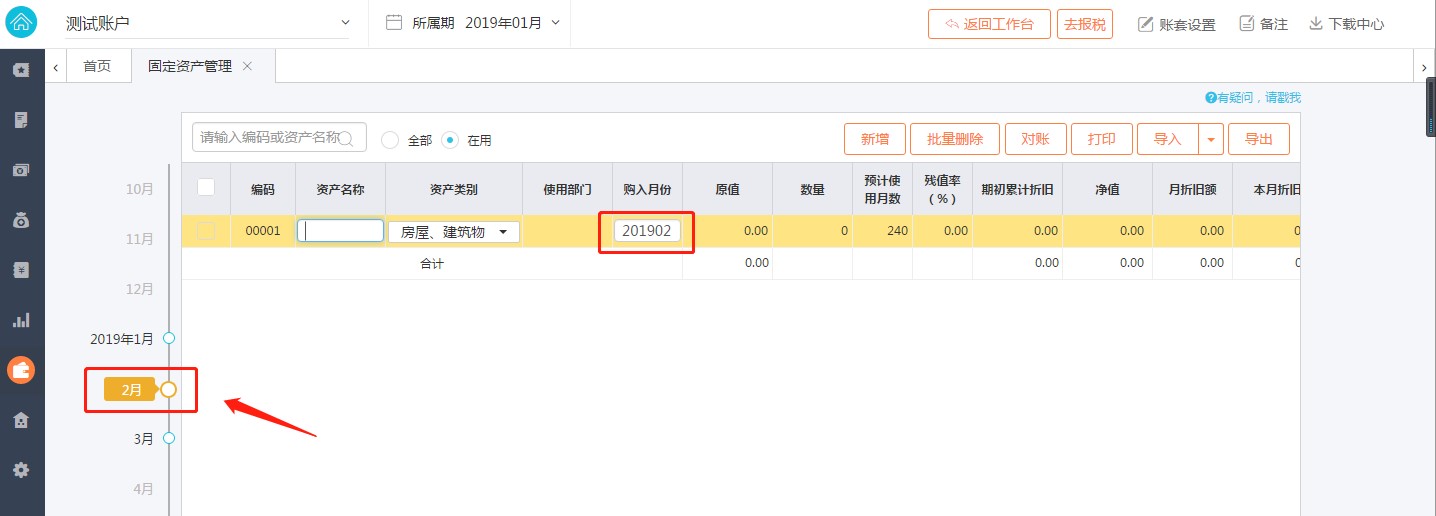Open 下载中心 in the top bar
Image resolution: width=1436 pixels, height=516 pixels.
[x=1347, y=24]
